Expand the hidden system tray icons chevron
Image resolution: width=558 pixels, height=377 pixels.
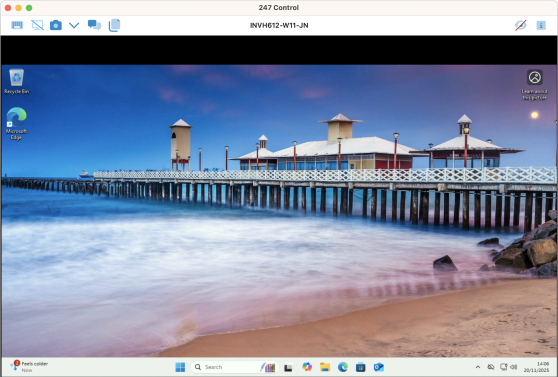[478, 367]
